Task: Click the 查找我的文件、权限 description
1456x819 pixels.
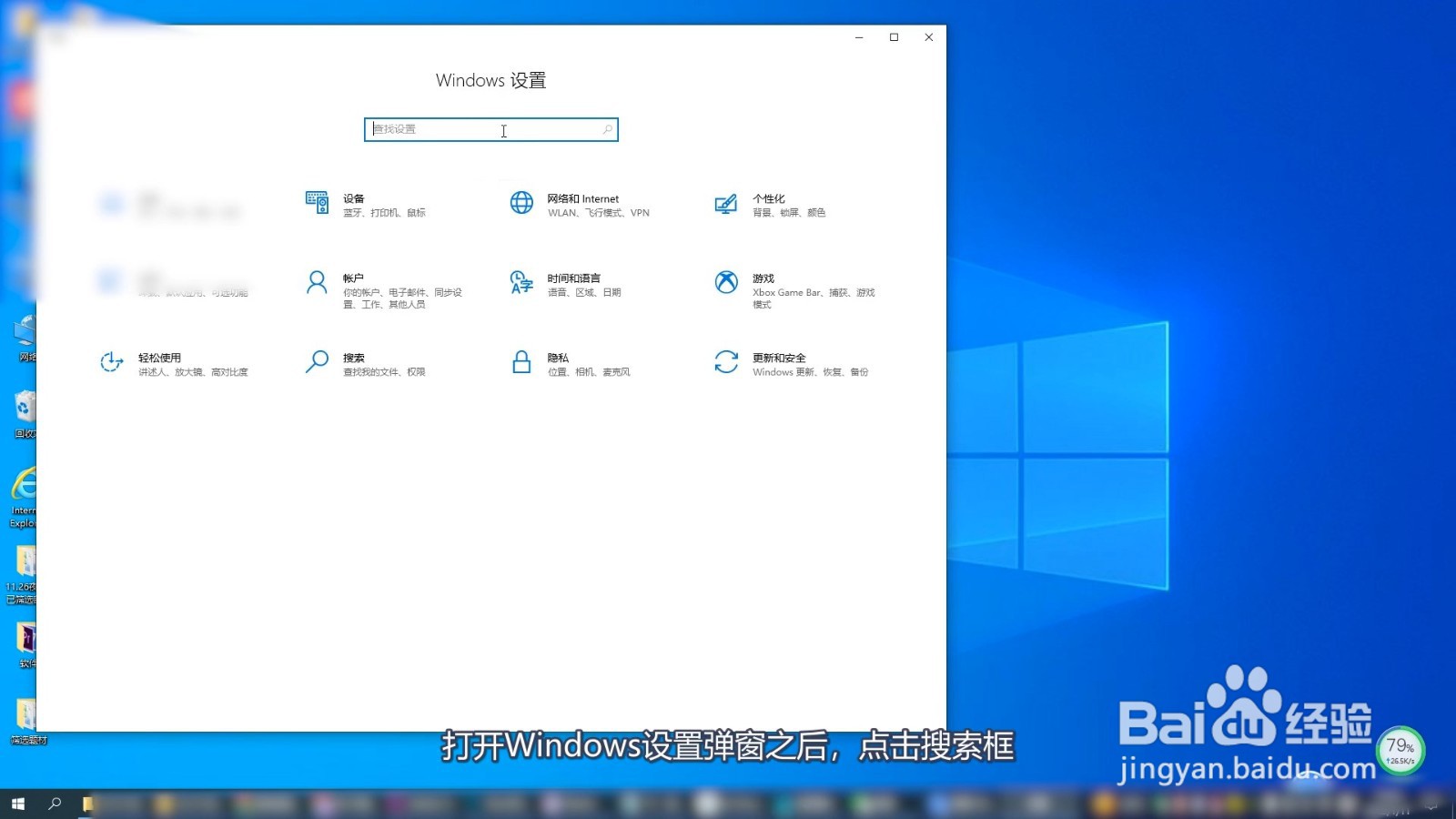Action: (384, 372)
